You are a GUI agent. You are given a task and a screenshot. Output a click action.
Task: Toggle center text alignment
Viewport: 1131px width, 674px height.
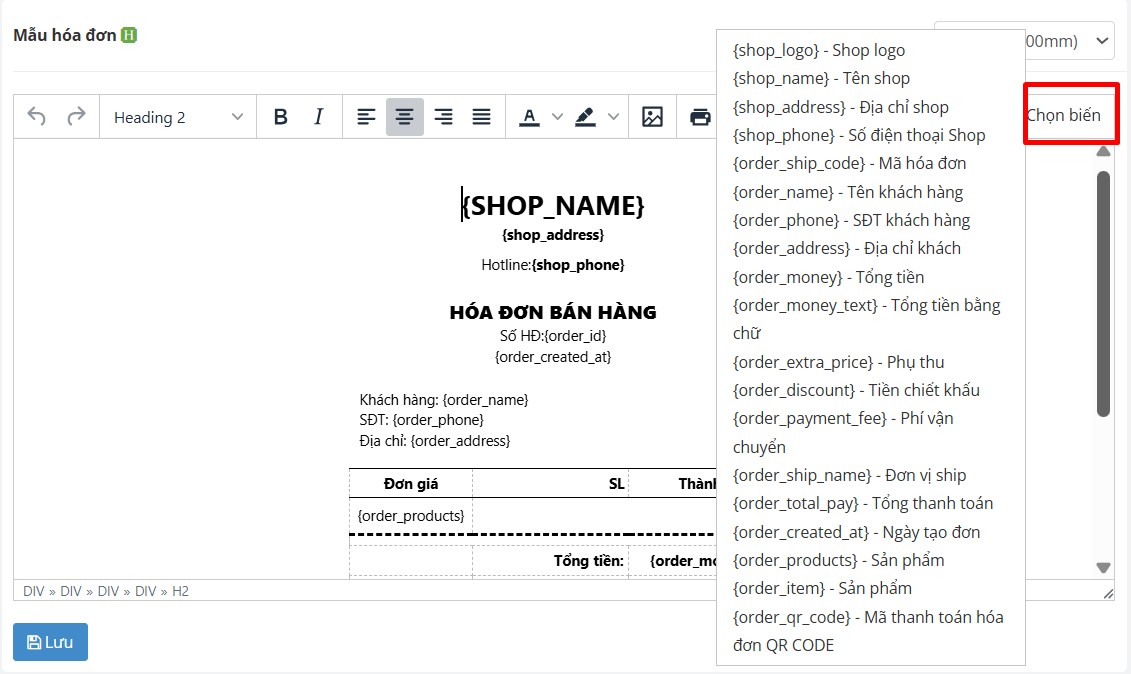[x=404, y=116]
